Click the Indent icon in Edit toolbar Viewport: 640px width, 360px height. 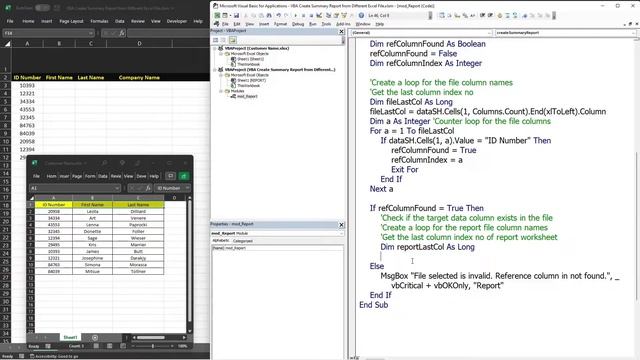tap(482, 16)
